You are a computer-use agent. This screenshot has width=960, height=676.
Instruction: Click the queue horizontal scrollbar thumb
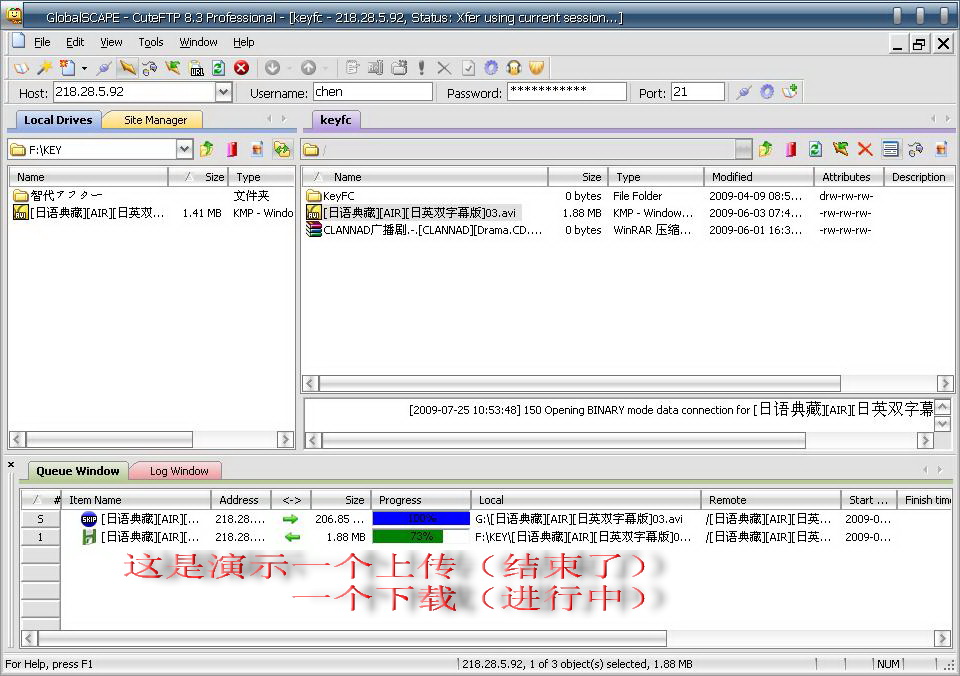[352, 639]
